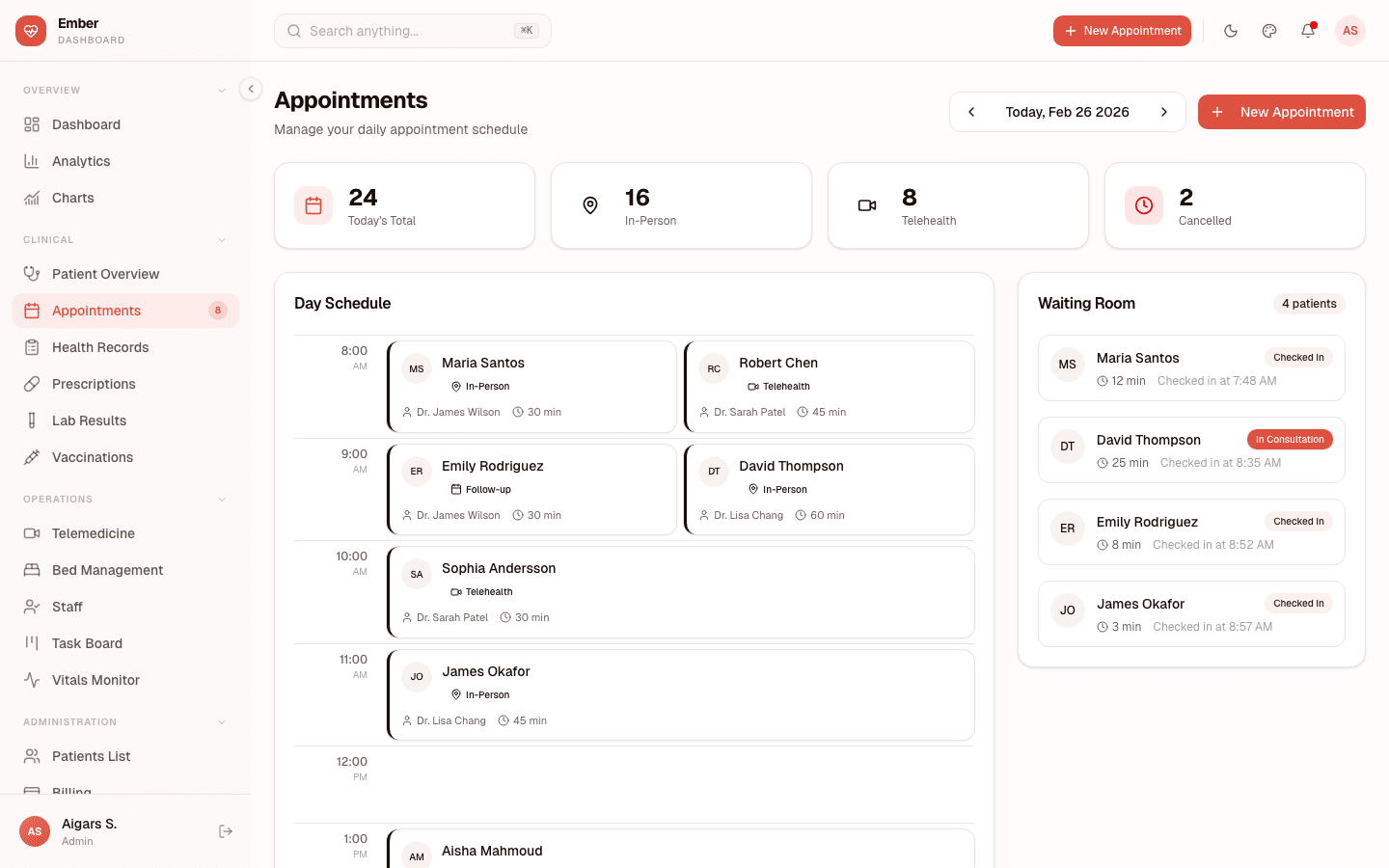Open Lab Results in Clinical section
1389x868 pixels.
(89, 420)
